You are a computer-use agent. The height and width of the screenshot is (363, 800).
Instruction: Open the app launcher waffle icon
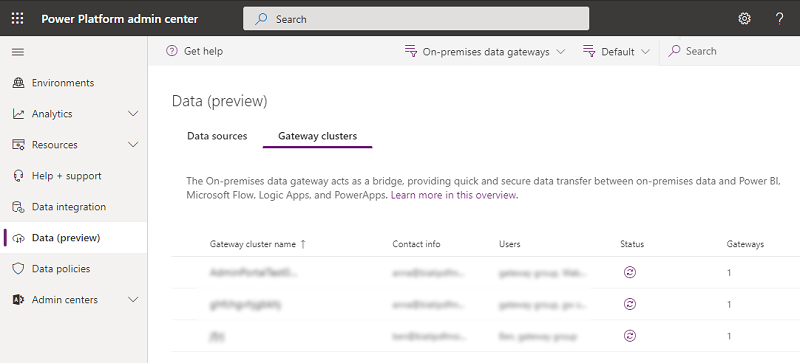point(17,19)
